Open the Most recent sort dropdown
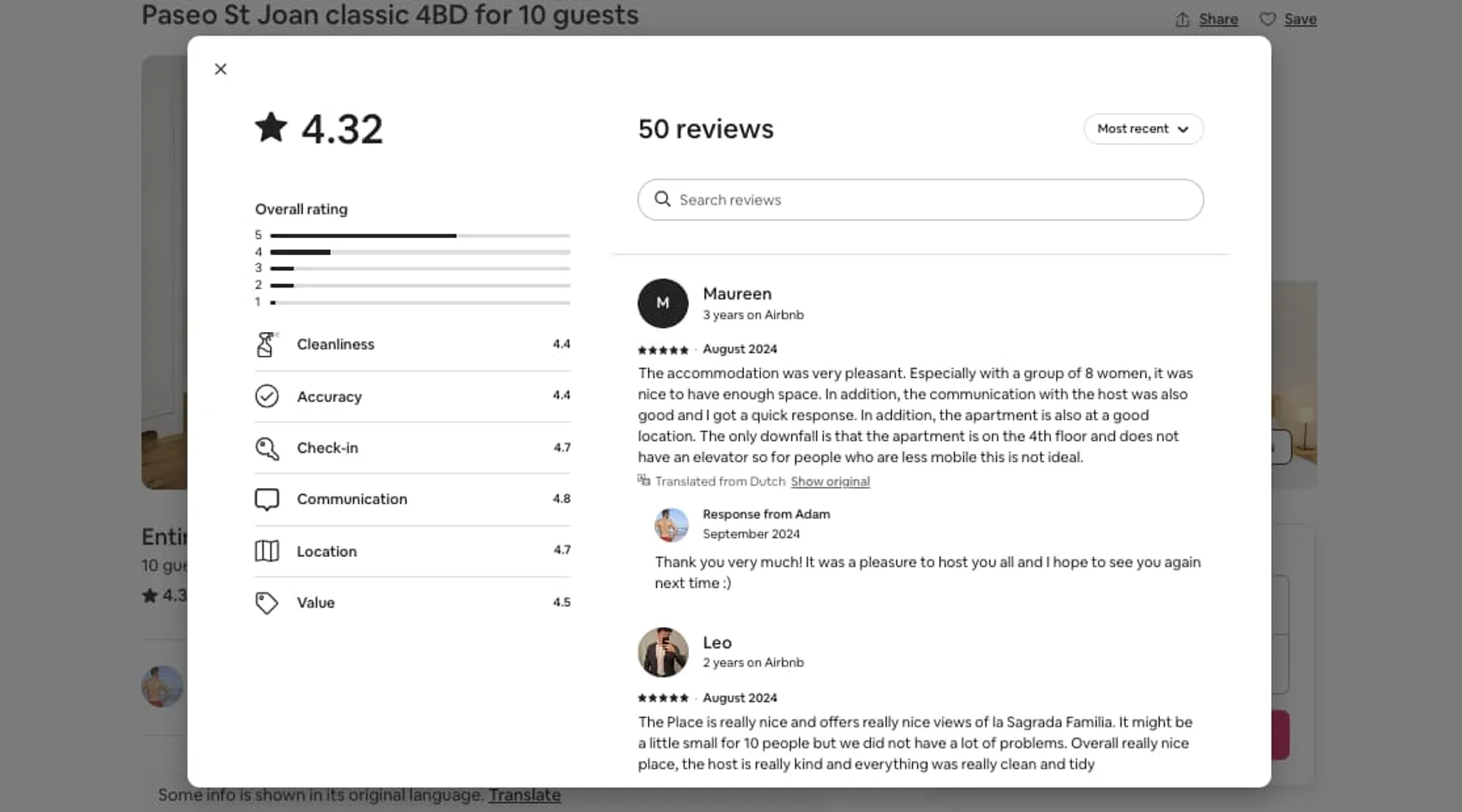Image resolution: width=1462 pixels, height=812 pixels. [x=1143, y=129]
